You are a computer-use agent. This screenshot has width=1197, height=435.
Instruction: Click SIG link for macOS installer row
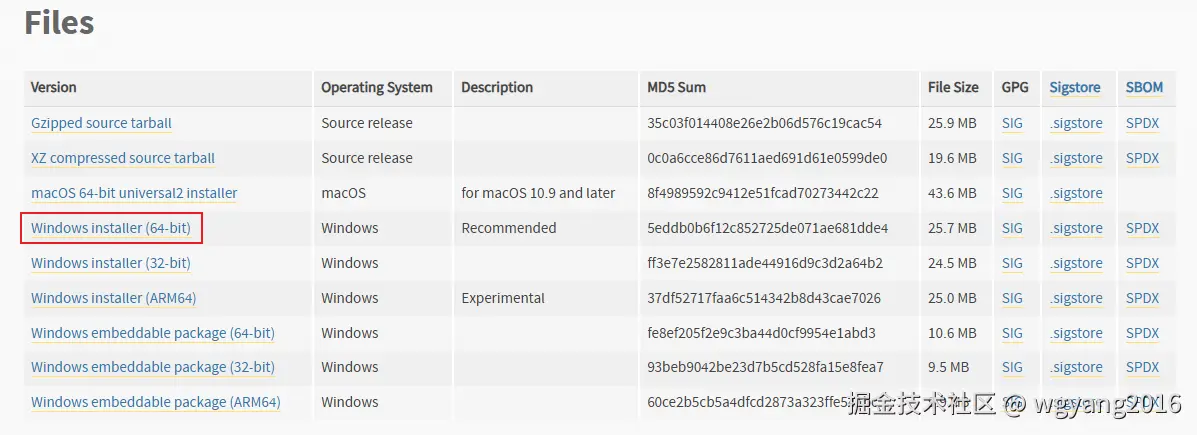tap(1012, 193)
